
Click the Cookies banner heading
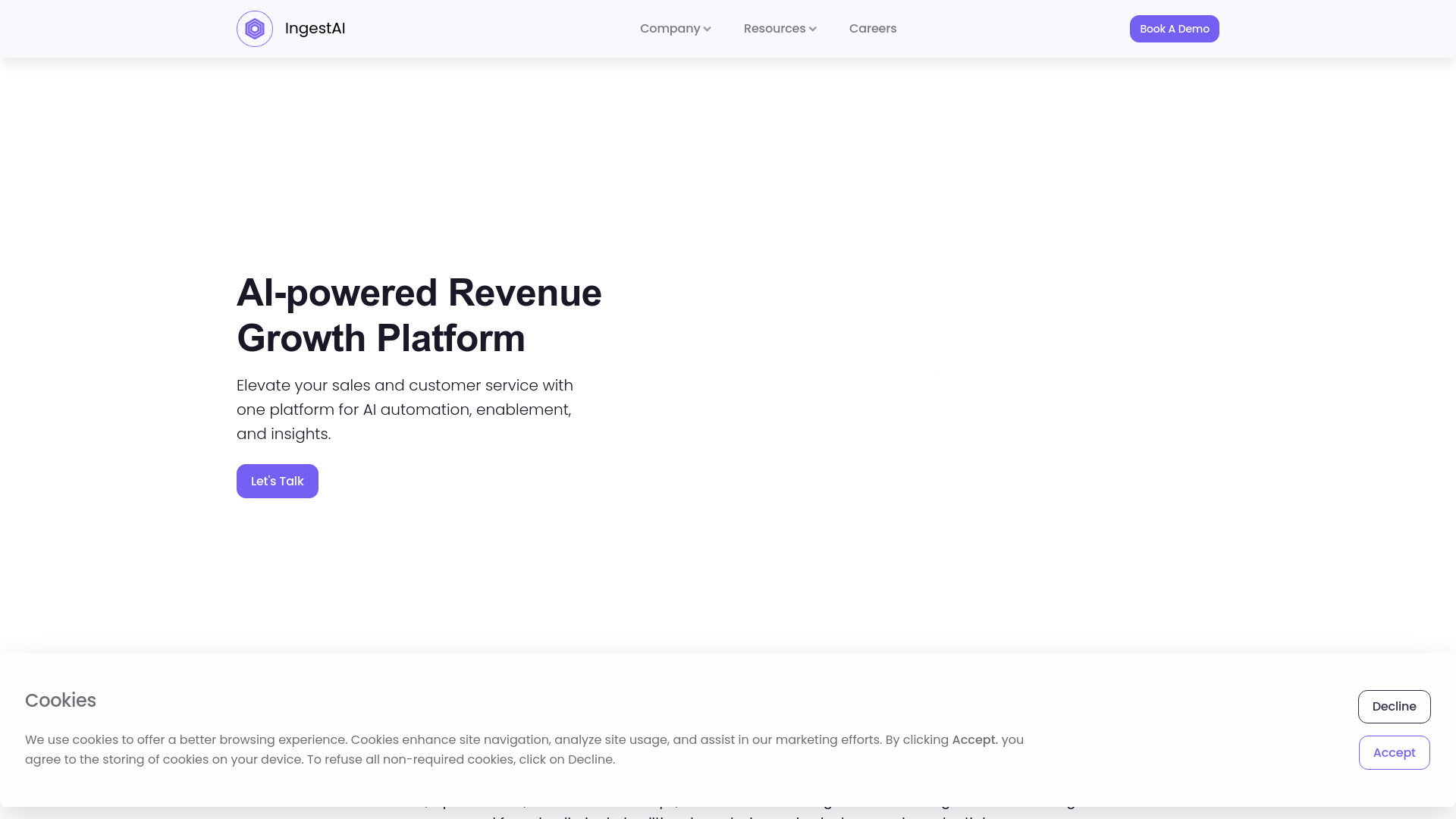point(61,700)
